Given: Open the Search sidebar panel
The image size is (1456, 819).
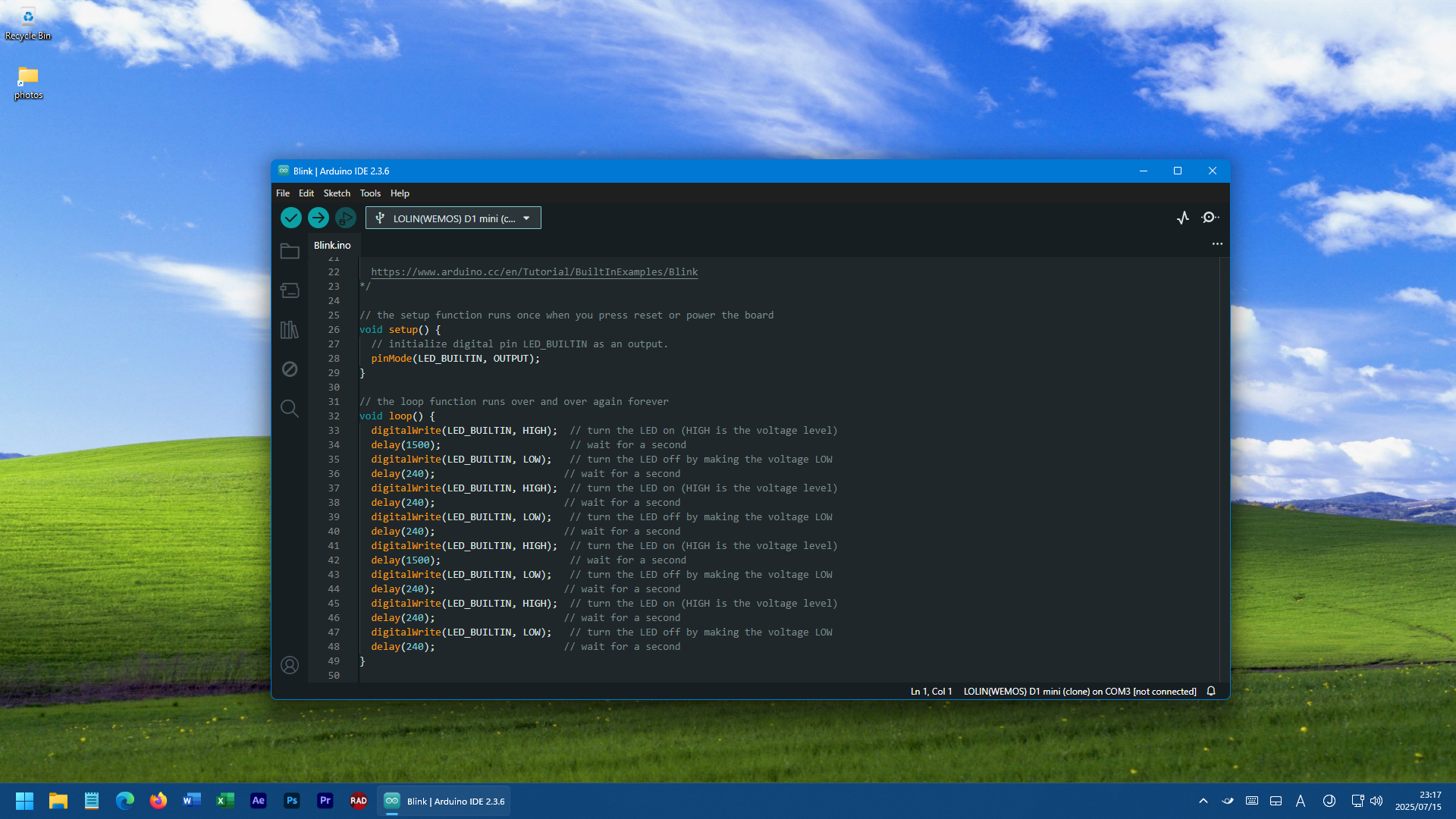Looking at the screenshot, I should (290, 409).
